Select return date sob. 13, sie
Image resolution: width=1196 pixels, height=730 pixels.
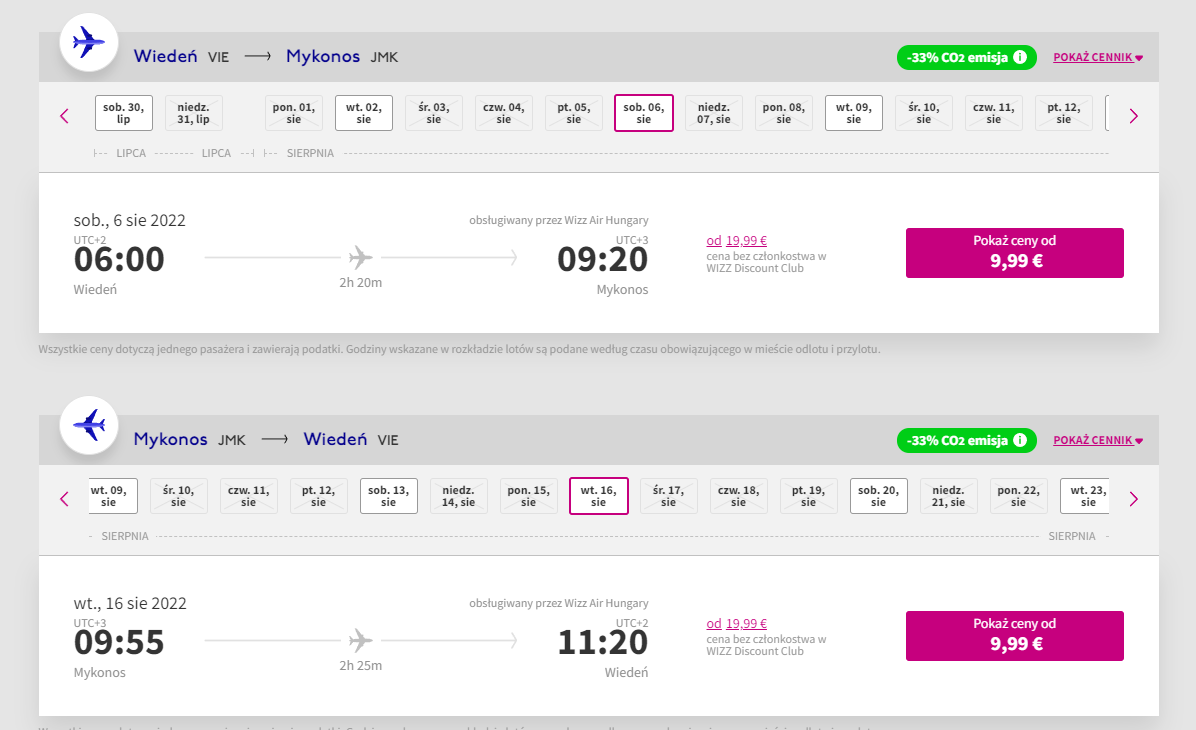click(388, 496)
